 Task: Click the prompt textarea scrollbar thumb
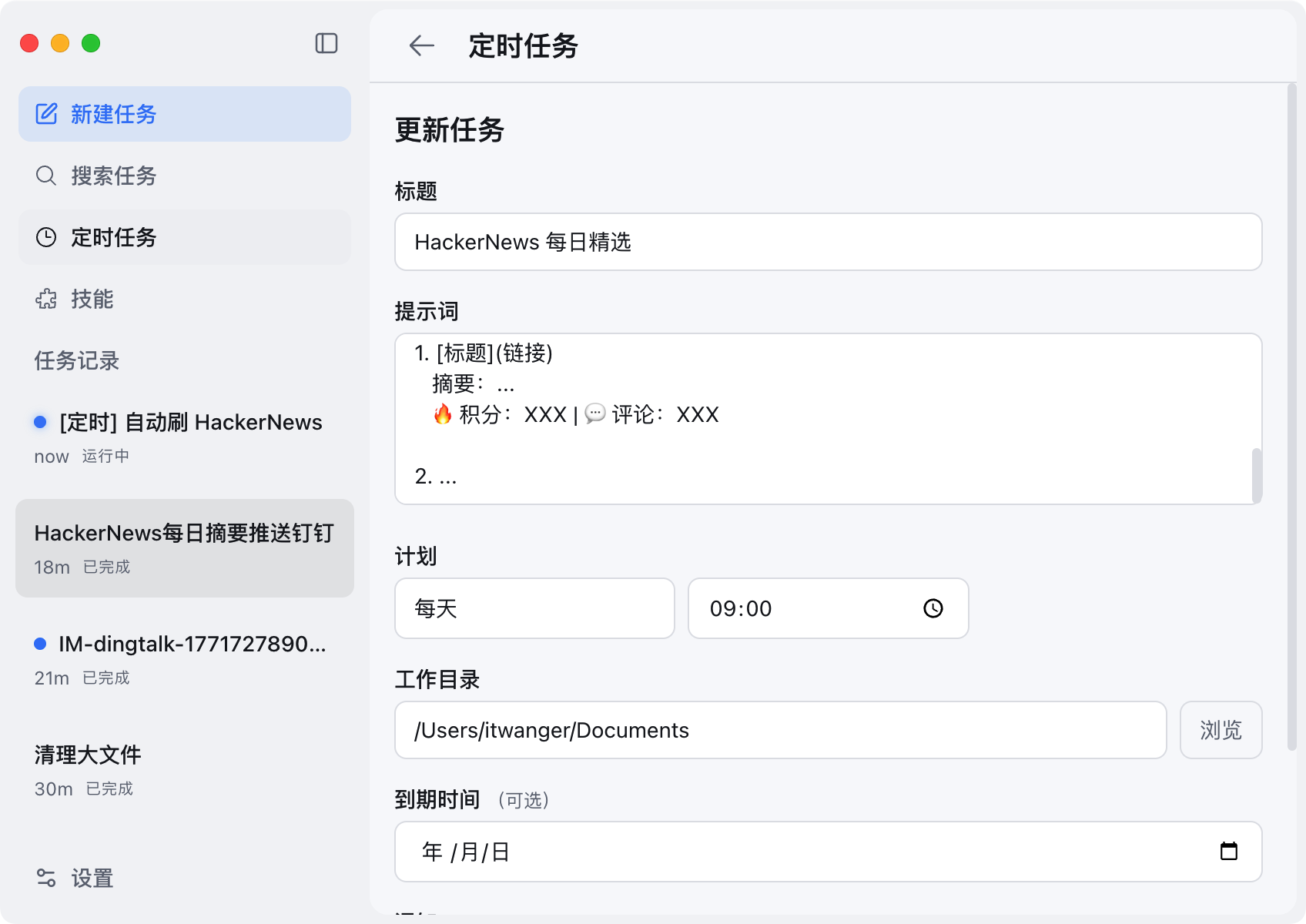[1257, 475]
